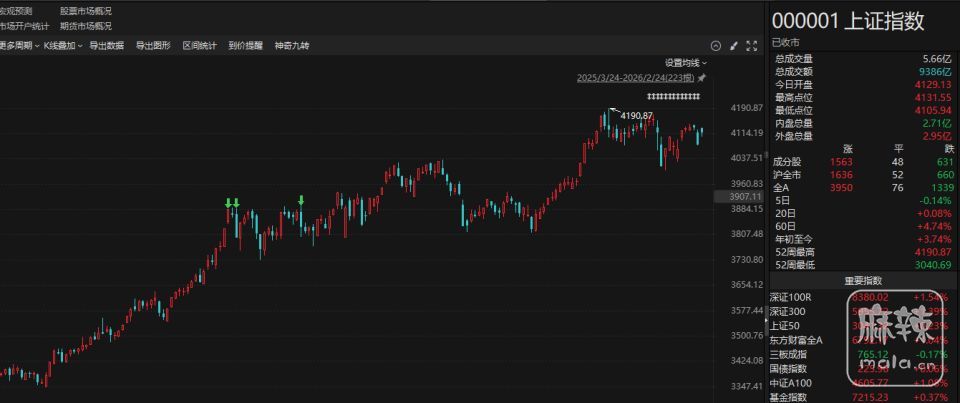Viewport: 960px width, 403px height.
Task: Click the double green arrow chart marker
Action: [232, 203]
